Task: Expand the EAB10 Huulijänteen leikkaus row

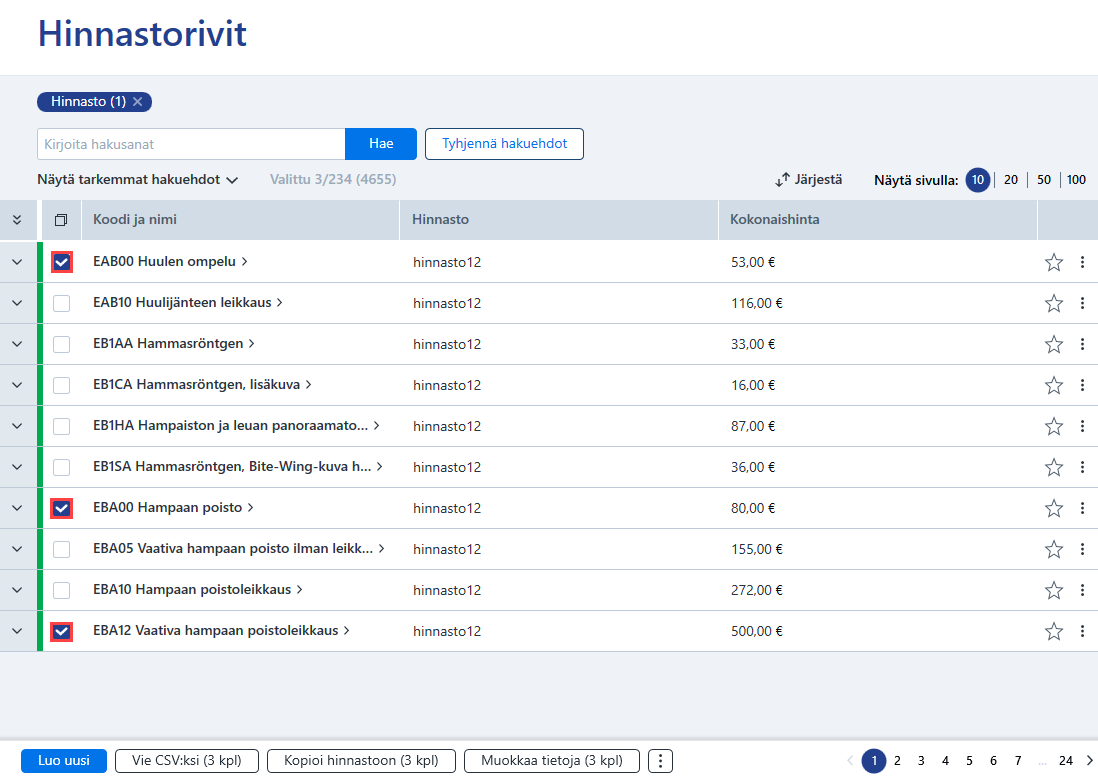Action: (17, 303)
